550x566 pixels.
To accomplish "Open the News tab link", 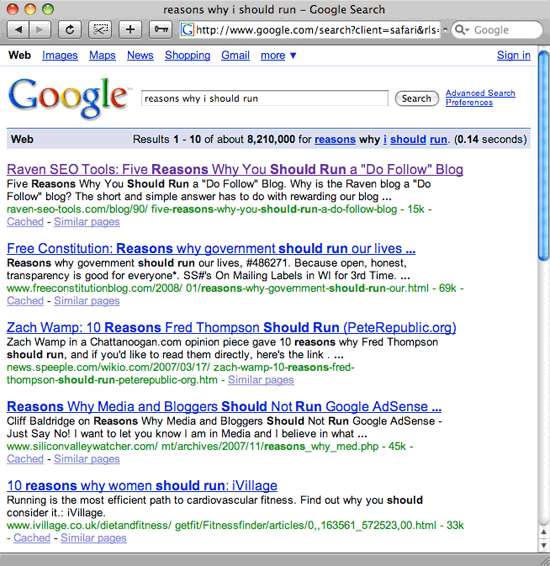I will [140, 55].
